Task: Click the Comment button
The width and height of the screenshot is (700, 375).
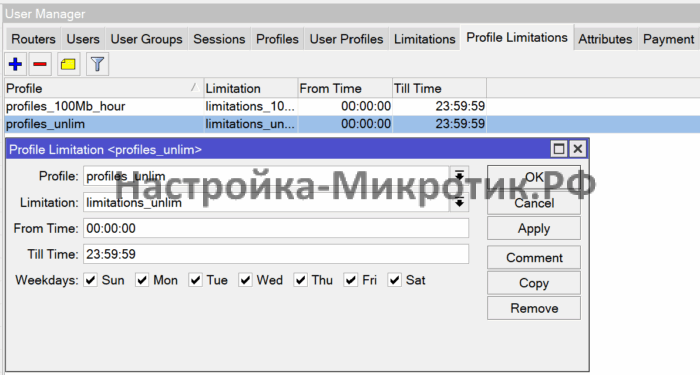Action: (534, 258)
